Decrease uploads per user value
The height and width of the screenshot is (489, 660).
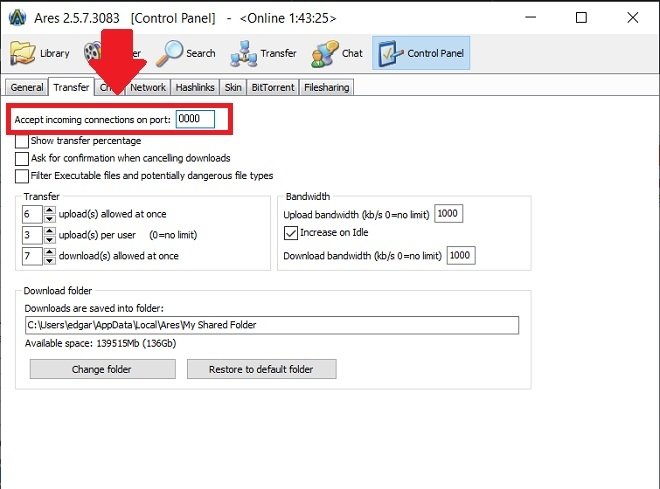50,239
